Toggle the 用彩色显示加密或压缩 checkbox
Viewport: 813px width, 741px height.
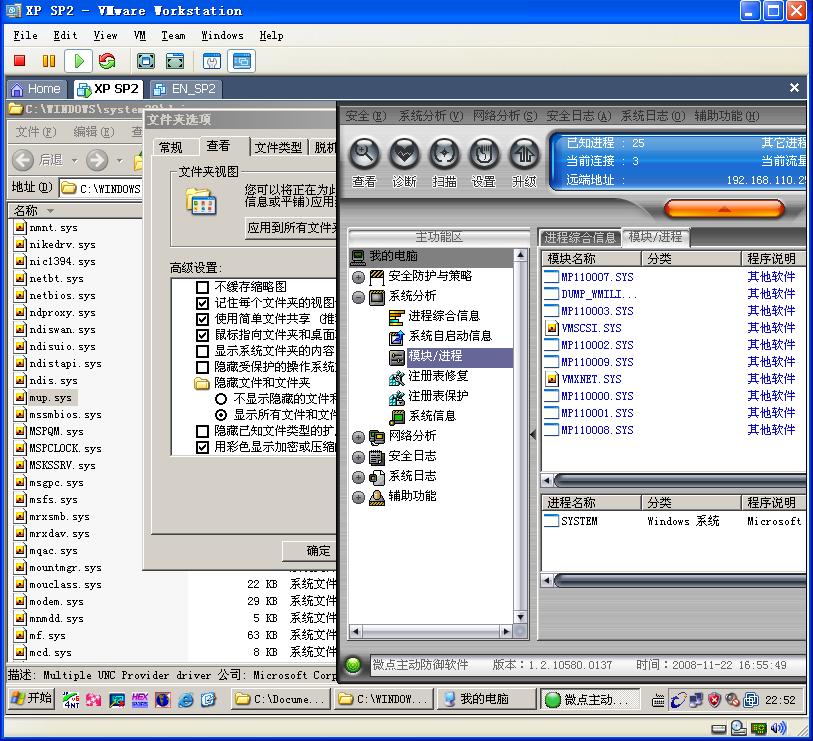point(203,448)
